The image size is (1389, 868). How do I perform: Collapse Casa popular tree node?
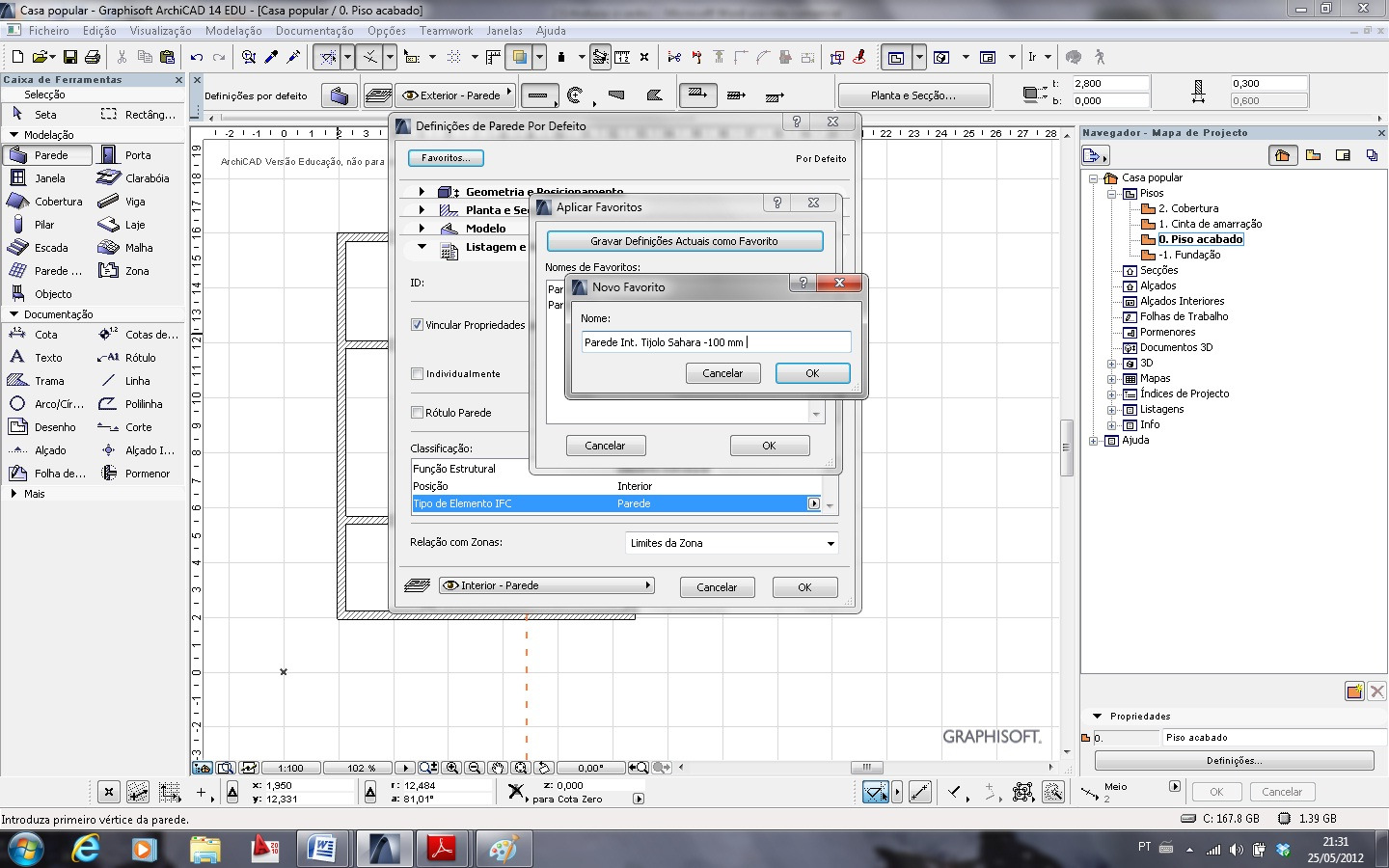pyautogui.click(x=1093, y=177)
